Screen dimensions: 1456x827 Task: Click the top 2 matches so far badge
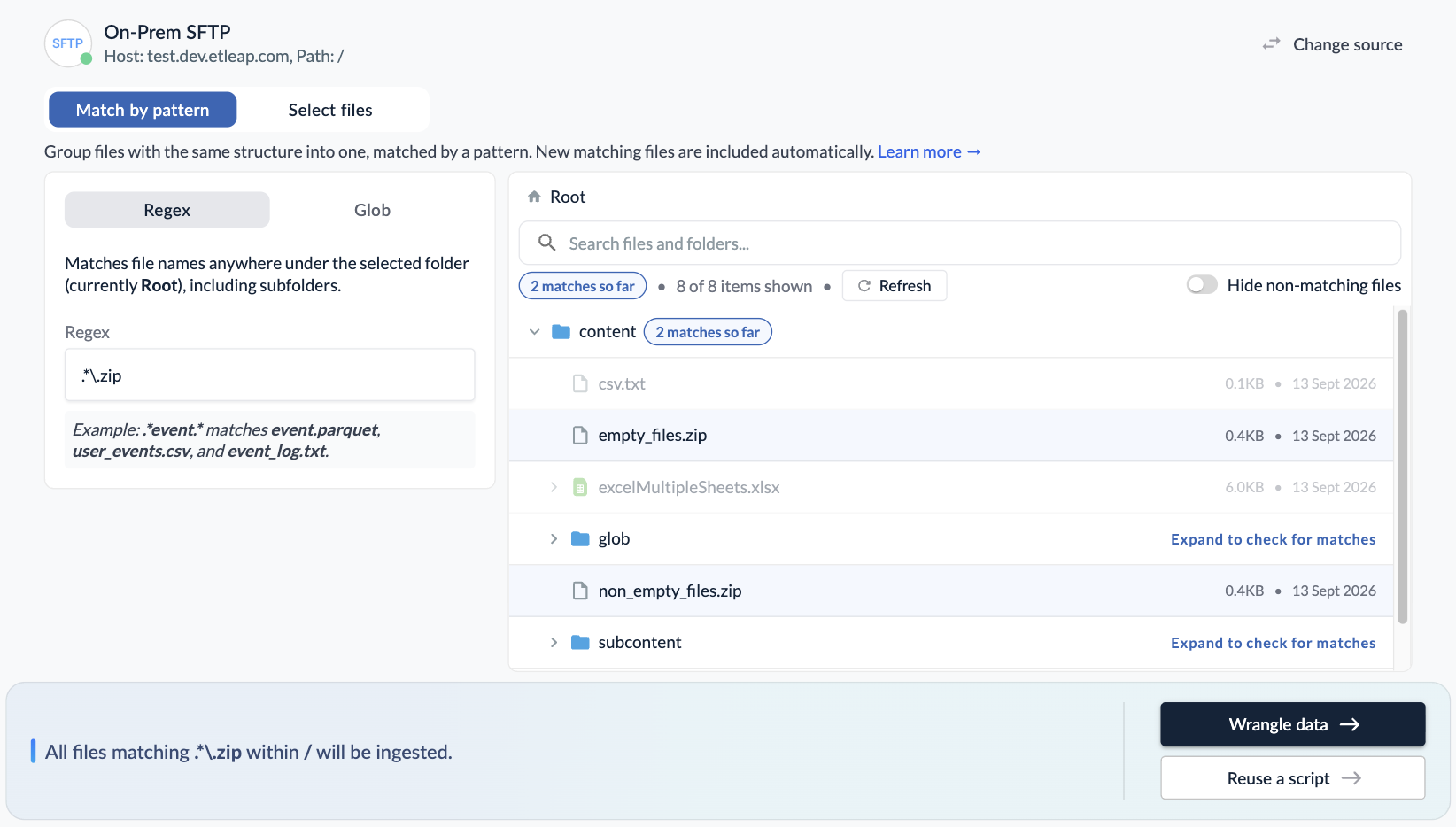tap(583, 286)
